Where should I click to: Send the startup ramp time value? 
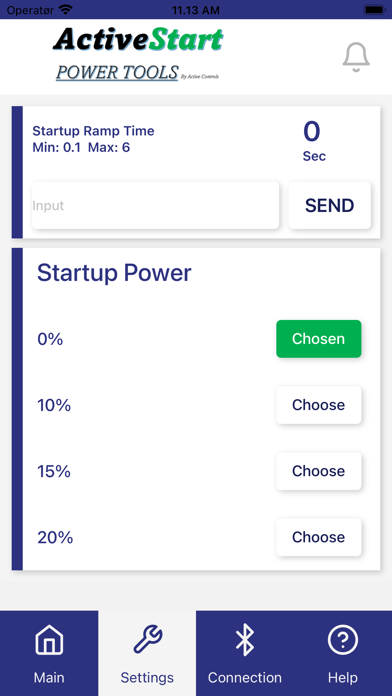[x=329, y=206]
